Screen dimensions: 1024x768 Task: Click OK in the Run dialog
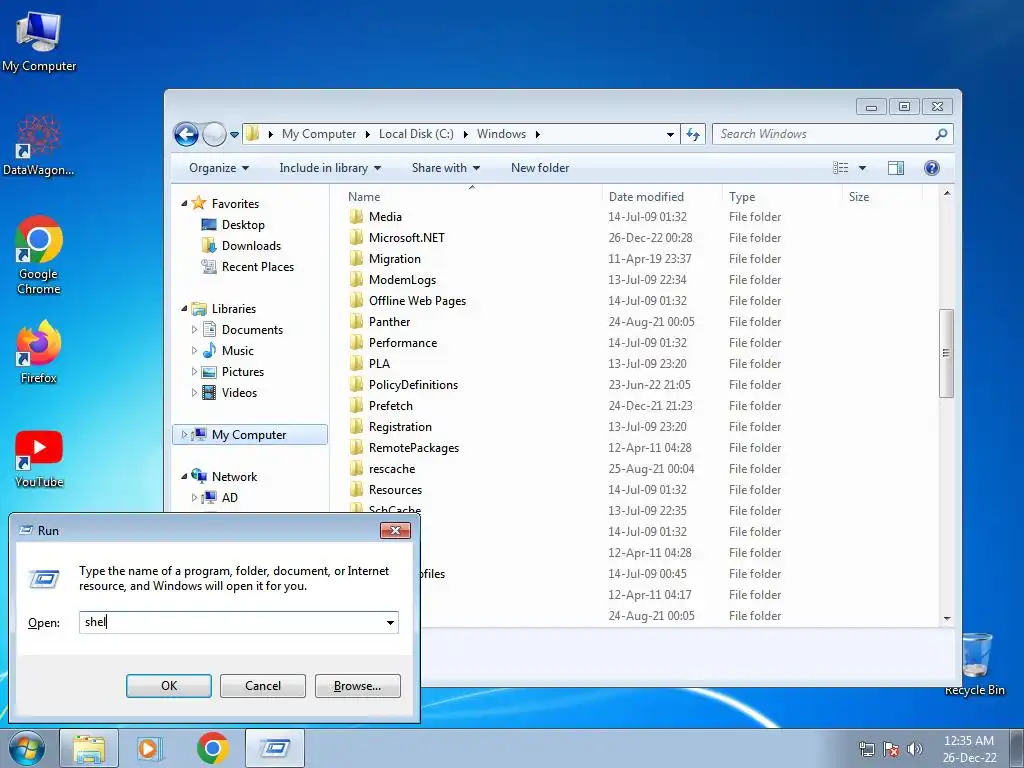tap(168, 686)
